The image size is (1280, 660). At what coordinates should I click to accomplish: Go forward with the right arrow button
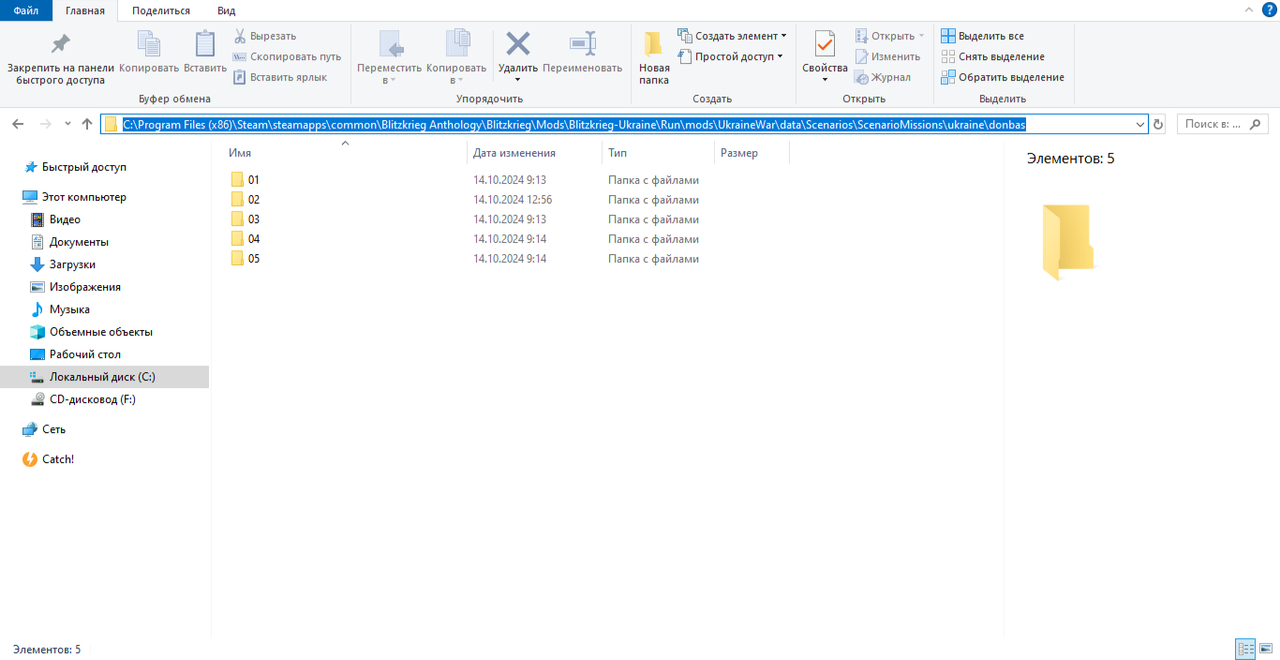tap(45, 124)
